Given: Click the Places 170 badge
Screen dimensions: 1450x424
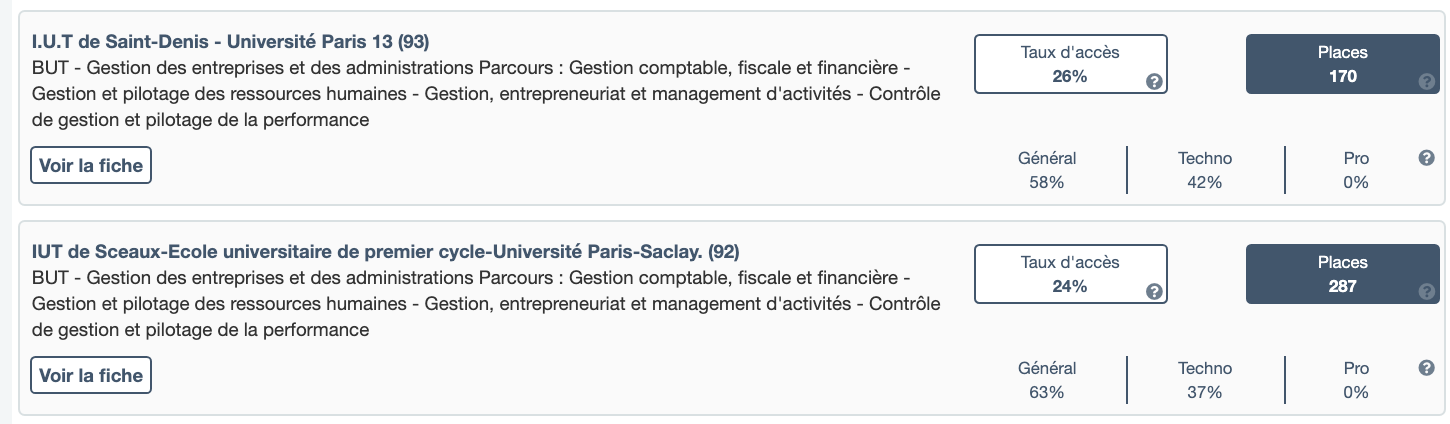Looking at the screenshot, I should 1342,64.
